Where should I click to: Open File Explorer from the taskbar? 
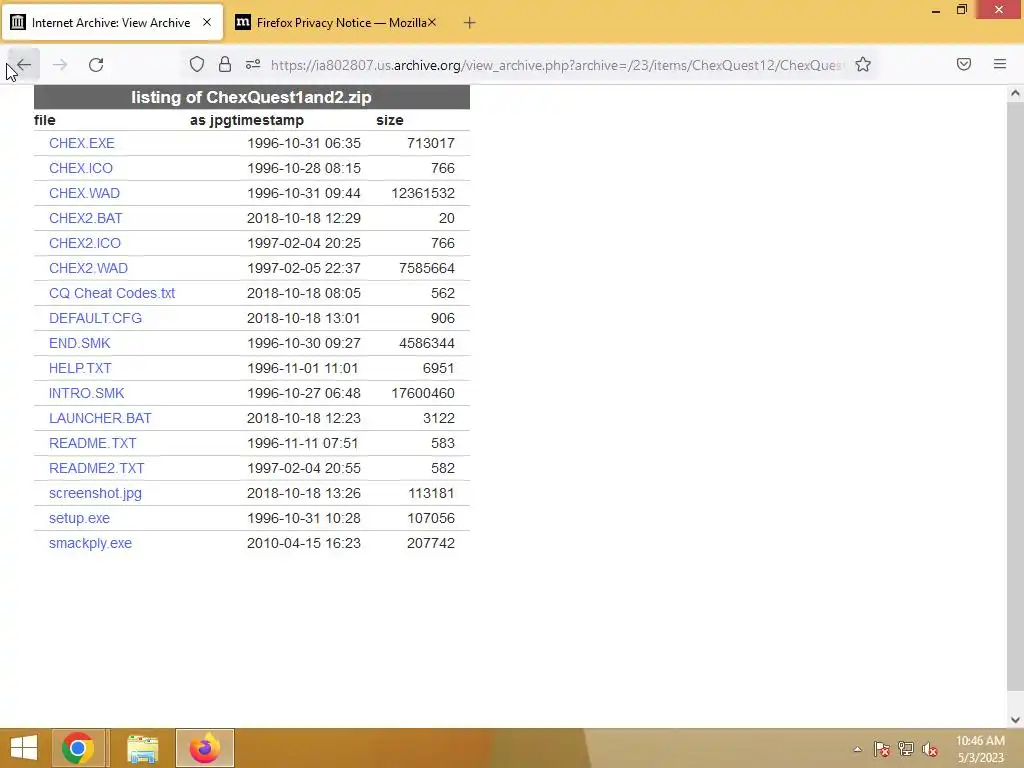click(142, 748)
